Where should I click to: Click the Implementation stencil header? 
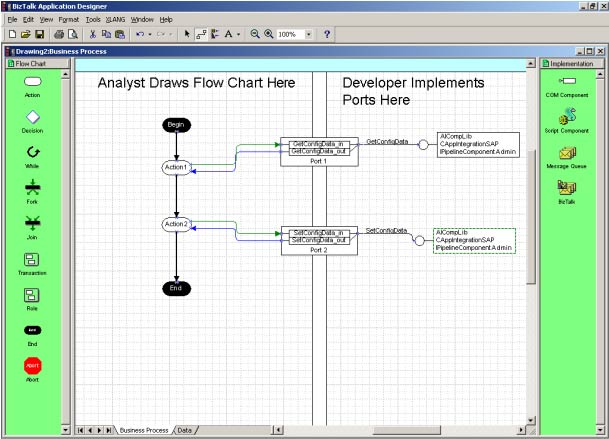570,63
